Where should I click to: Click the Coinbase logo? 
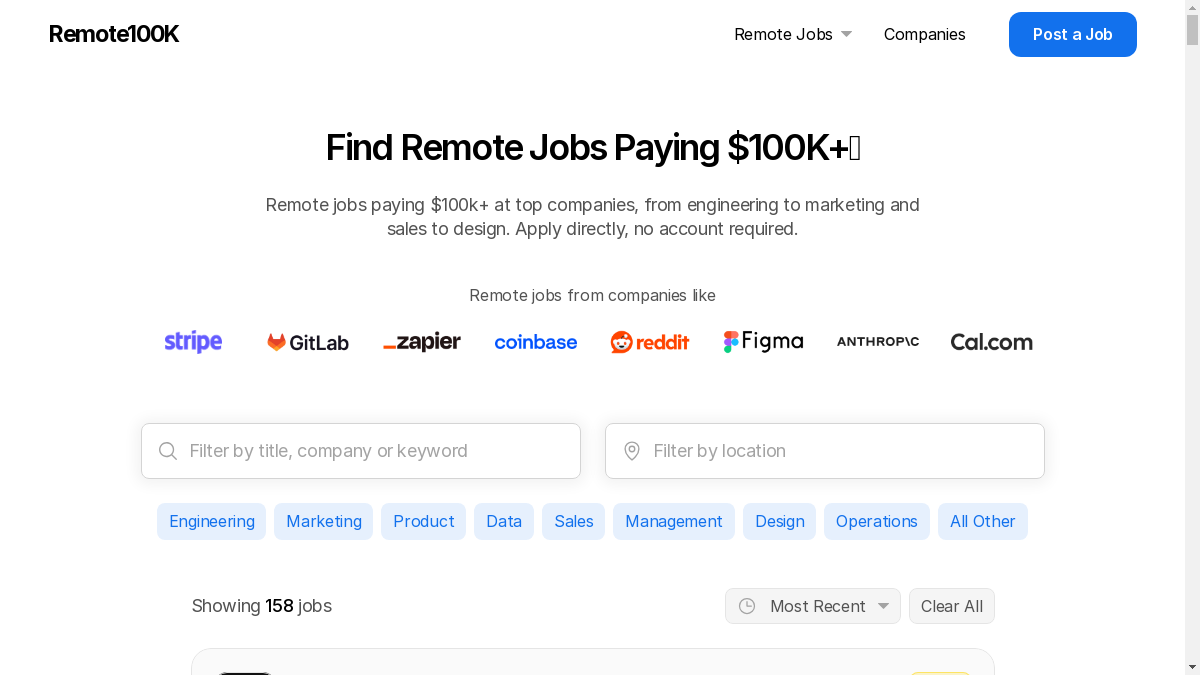pyautogui.click(x=536, y=342)
